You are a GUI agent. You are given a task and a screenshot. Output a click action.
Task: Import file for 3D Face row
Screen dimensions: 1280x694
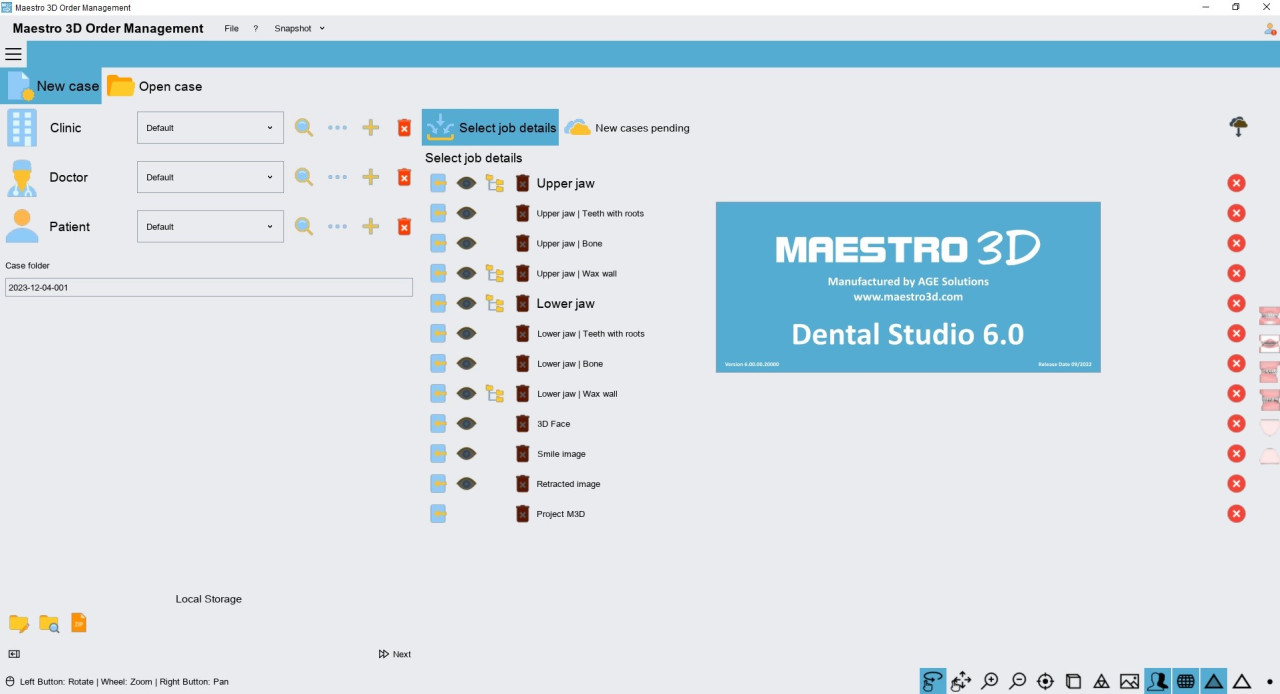coord(438,423)
